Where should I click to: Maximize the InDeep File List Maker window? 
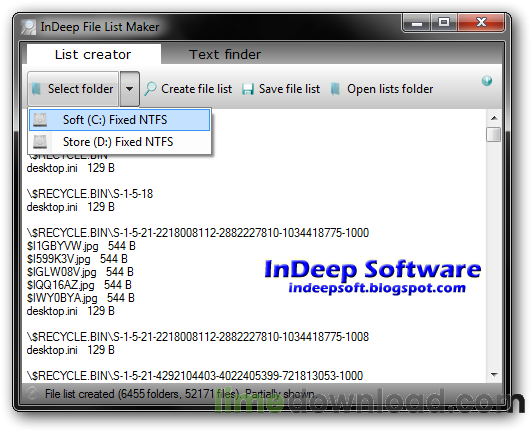coord(444,23)
